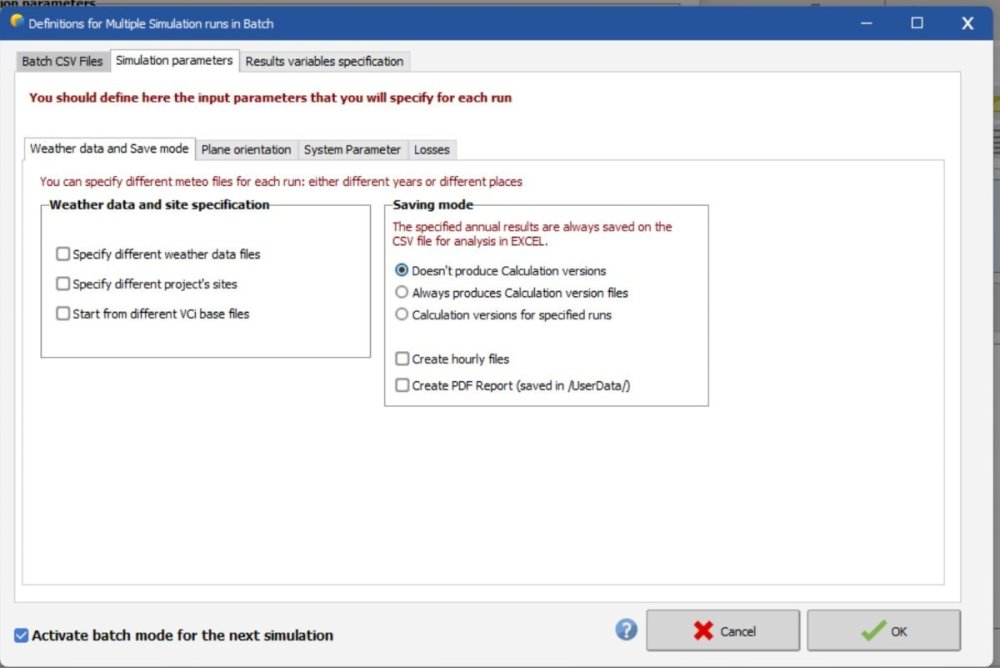Screen dimensions: 1000x668
Task: Enable "Start from different VCi base files"
Action: click(x=62, y=313)
